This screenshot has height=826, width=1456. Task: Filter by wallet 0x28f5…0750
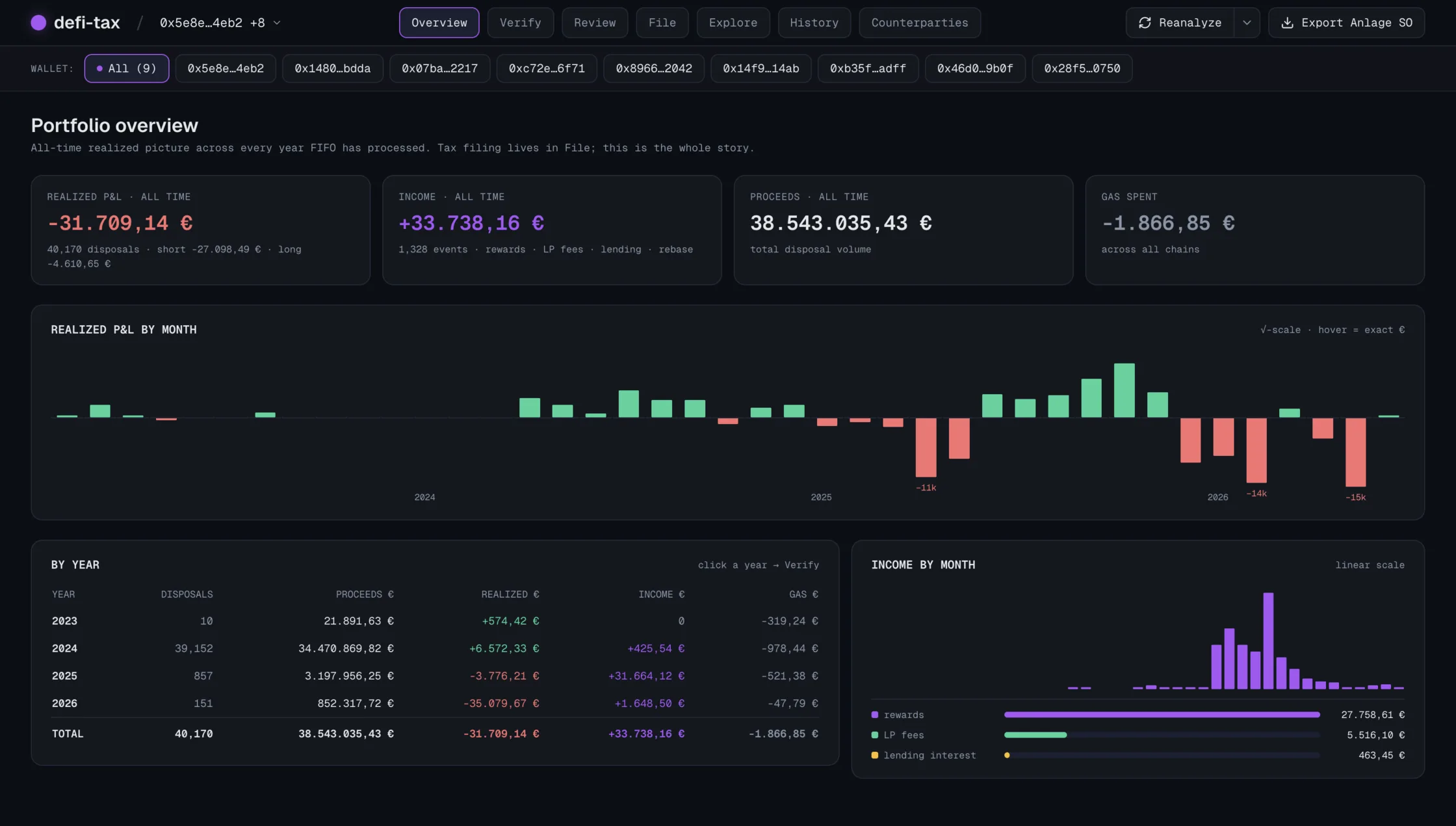click(1082, 68)
